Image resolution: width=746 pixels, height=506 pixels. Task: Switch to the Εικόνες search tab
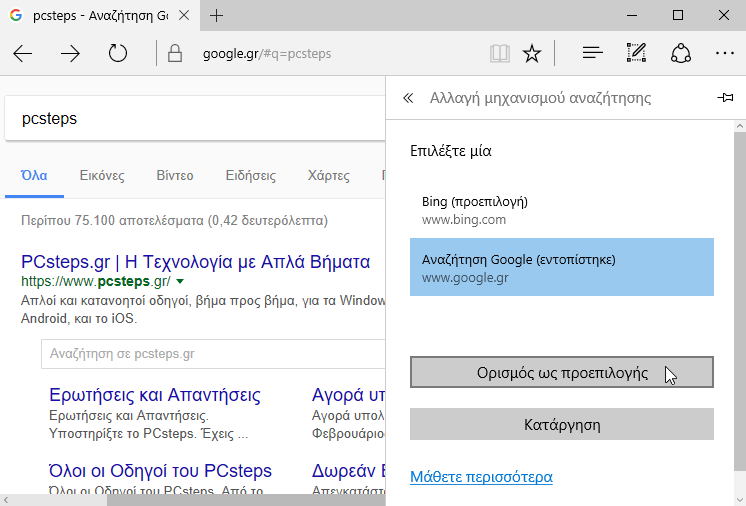pos(102,175)
